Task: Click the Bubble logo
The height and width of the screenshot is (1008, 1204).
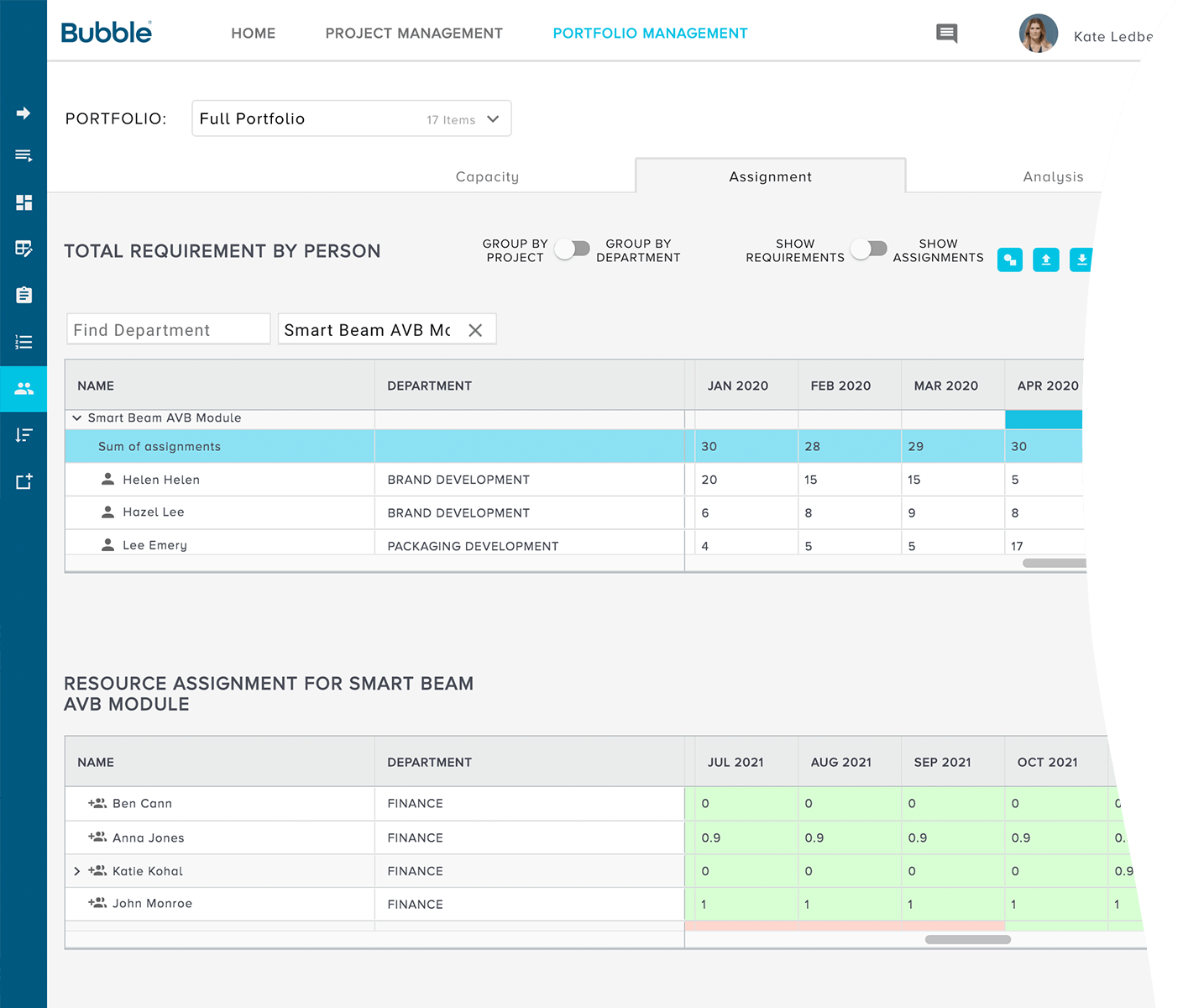Action: coord(107,33)
